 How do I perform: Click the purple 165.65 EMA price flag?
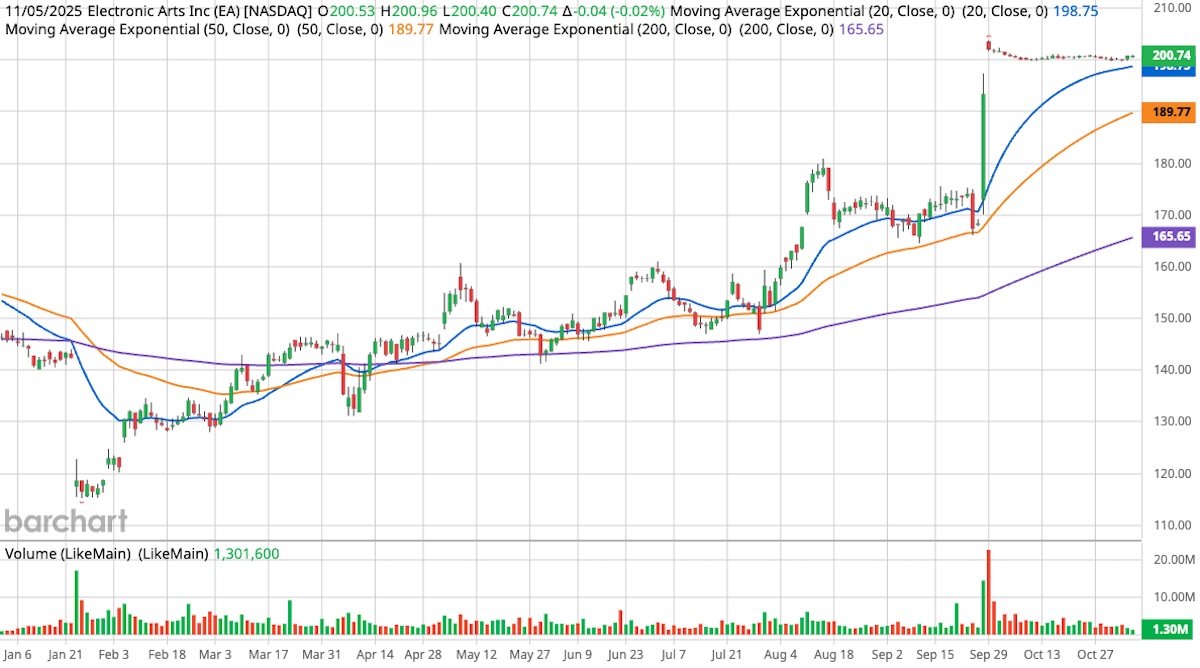[x=1168, y=237]
